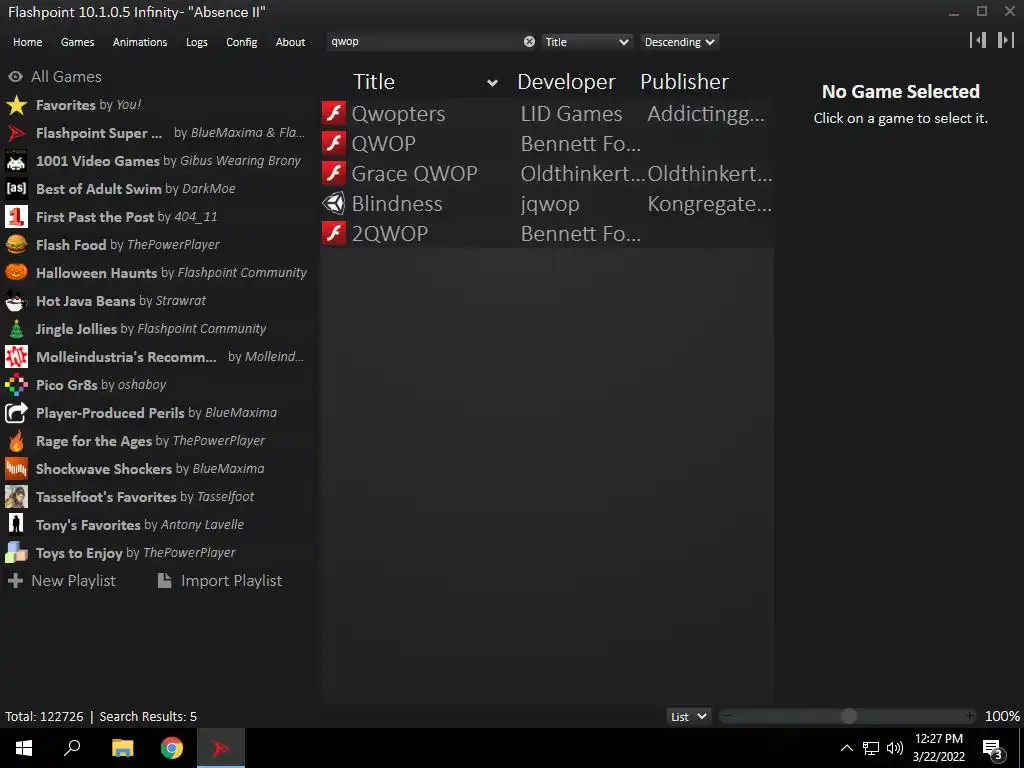Open the List layout dropdown

688,716
